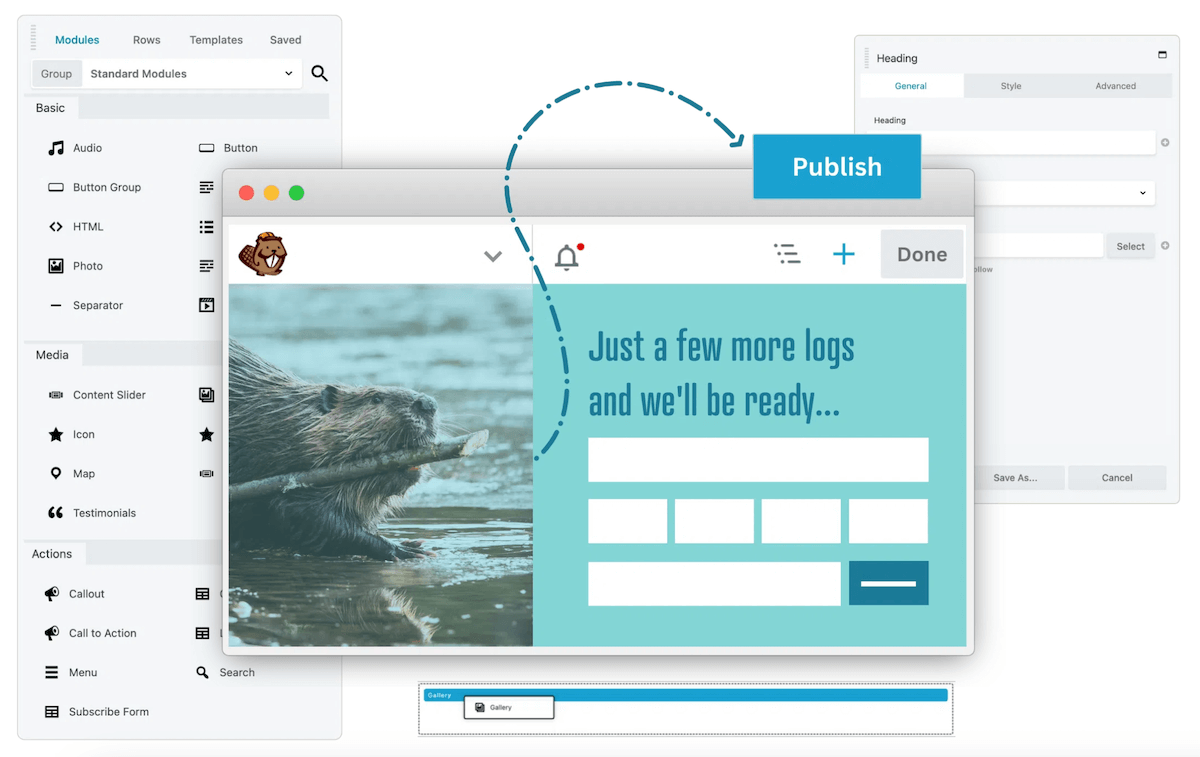Collapse the Basic modules section
Viewport: 1200px width, 757px height.
coord(50,108)
